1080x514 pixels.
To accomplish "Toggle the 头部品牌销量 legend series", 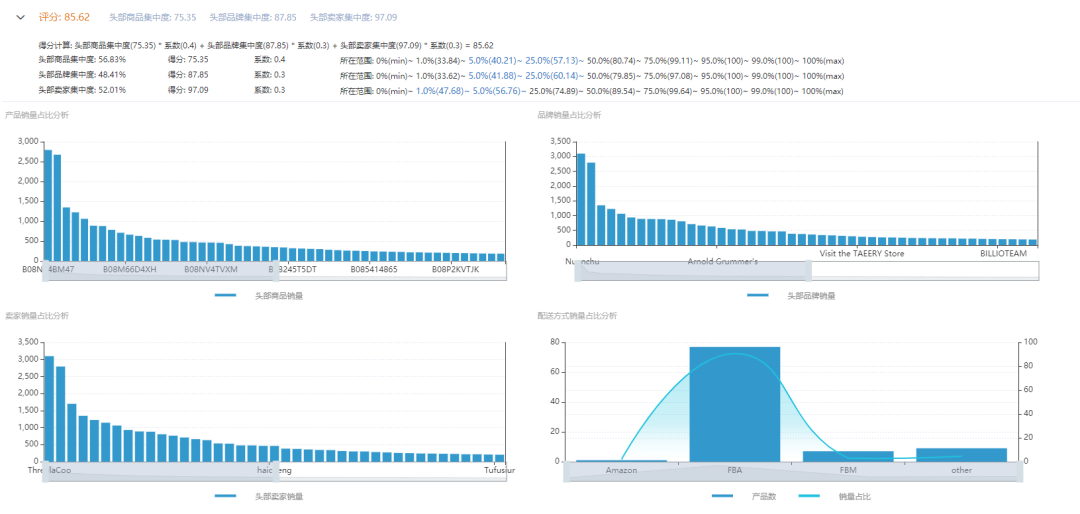I will tap(791, 296).
